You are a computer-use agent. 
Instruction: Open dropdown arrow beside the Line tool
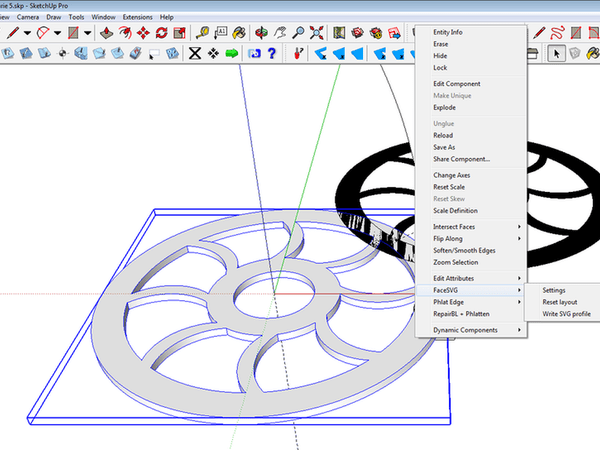27,32
